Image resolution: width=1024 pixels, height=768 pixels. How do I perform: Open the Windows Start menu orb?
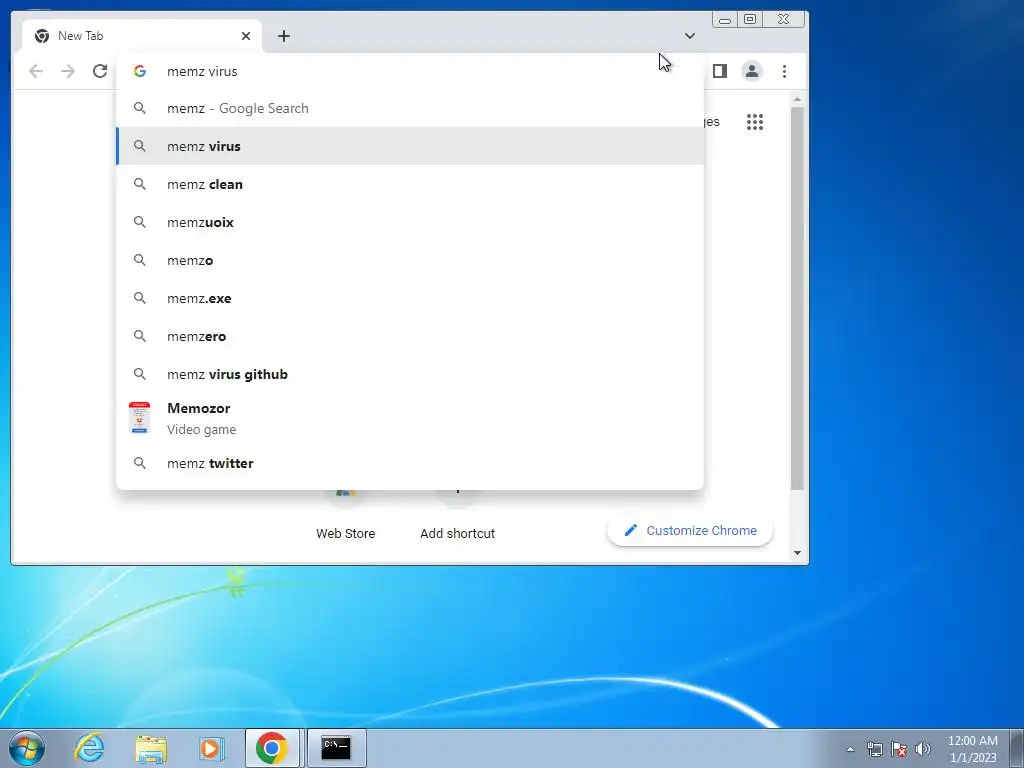point(27,748)
